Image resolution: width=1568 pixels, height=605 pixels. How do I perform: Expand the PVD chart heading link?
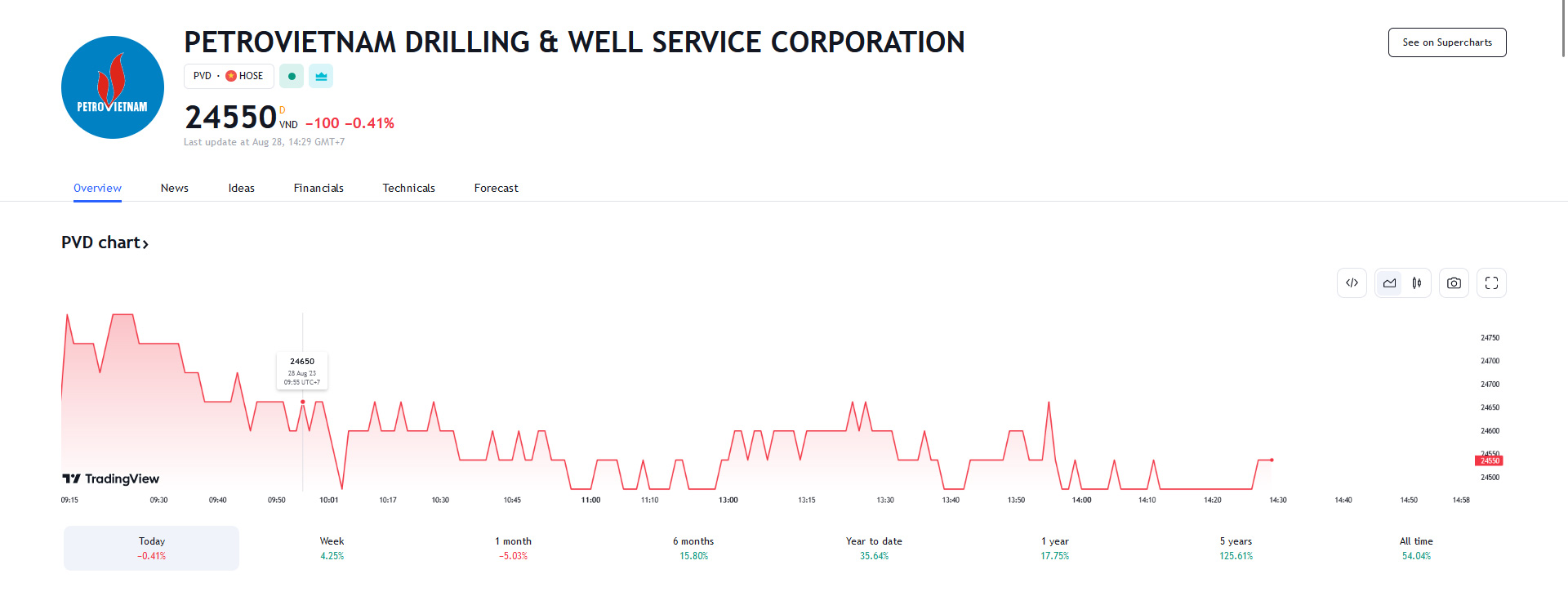tap(105, 242)
